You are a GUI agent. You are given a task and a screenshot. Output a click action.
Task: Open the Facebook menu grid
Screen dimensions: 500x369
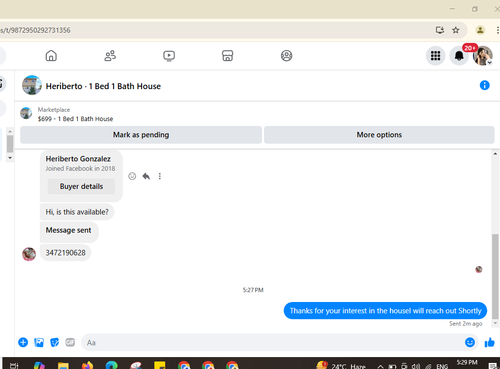coord(435,56)
